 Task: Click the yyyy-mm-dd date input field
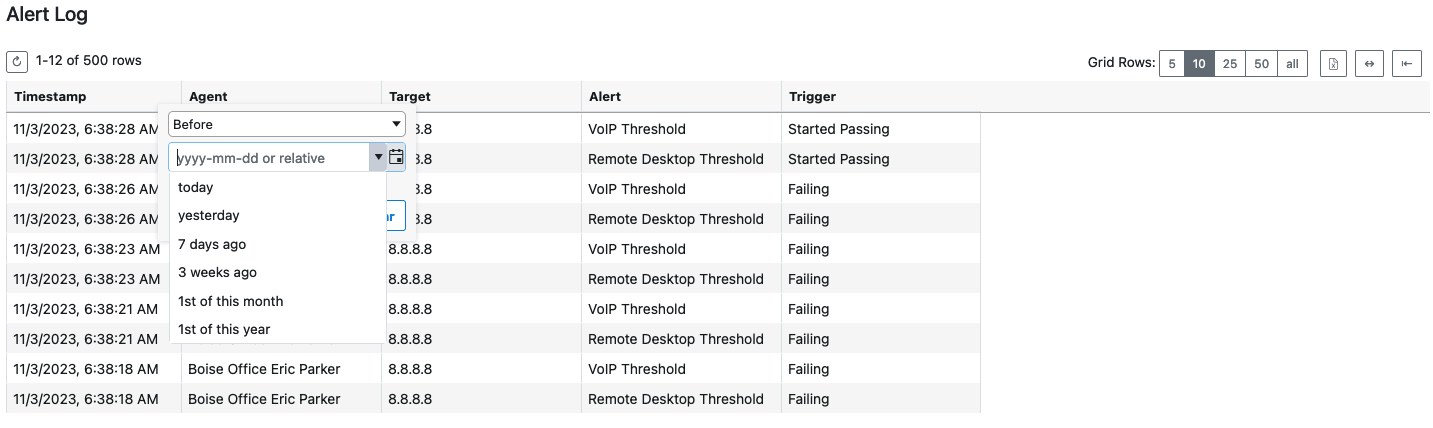(270, 157)
